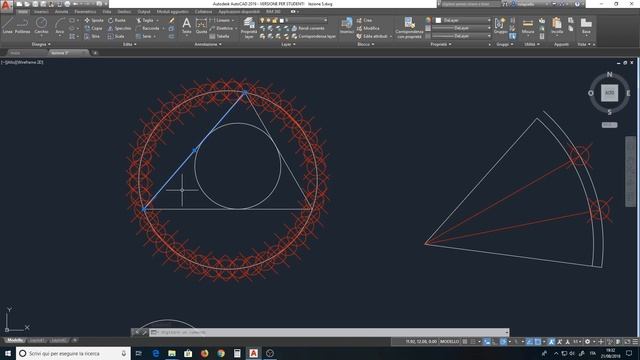
Task: Click the Modifica block button
Action: [x=368, y=28]
